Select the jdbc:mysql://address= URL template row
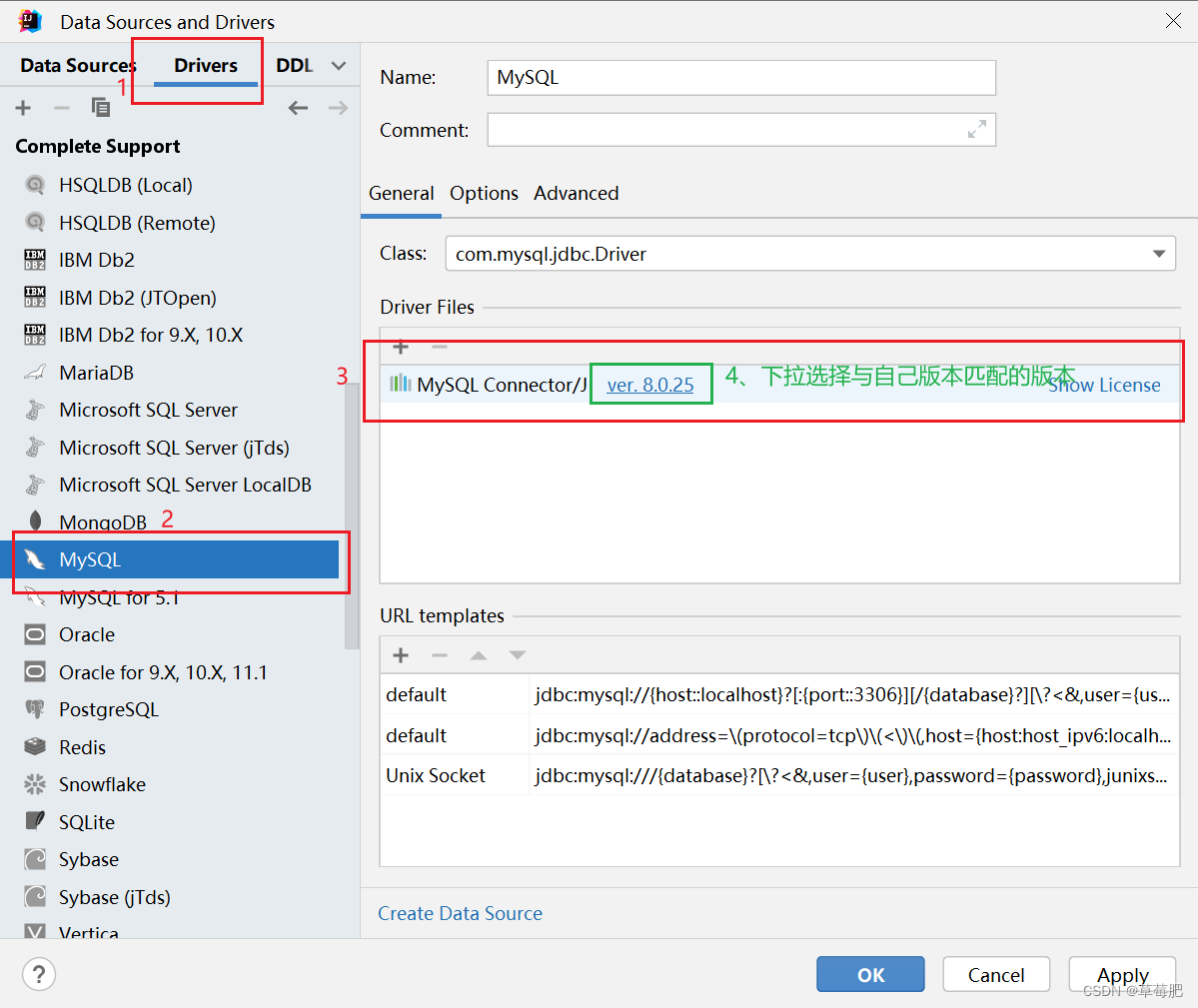This screenshot has height=1008, width=1198. pyautogui.click(x=780, y=735)
